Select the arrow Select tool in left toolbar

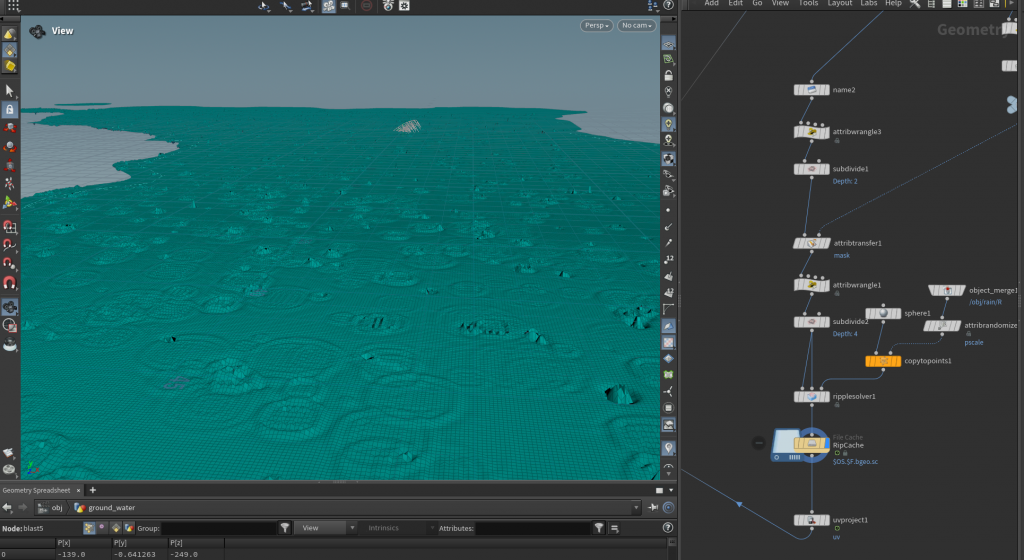10,91
